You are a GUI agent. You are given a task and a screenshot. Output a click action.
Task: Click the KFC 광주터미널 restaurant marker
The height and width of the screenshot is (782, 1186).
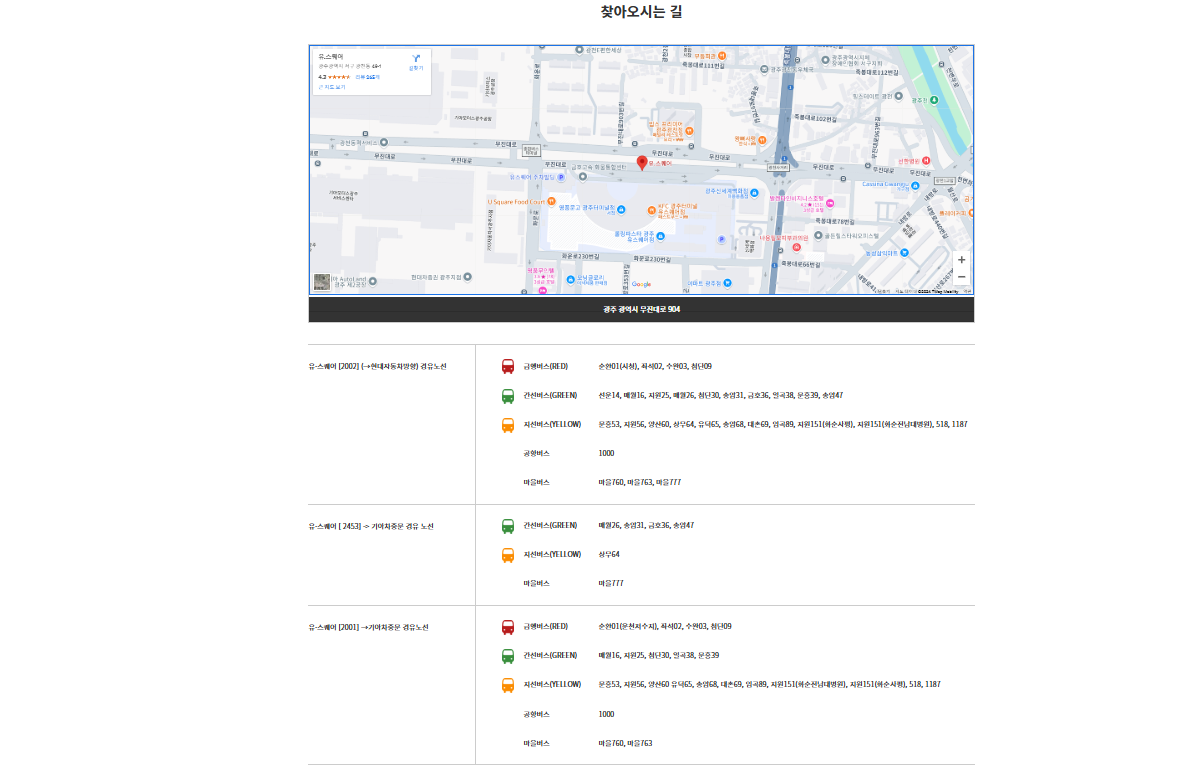[651, 211]
